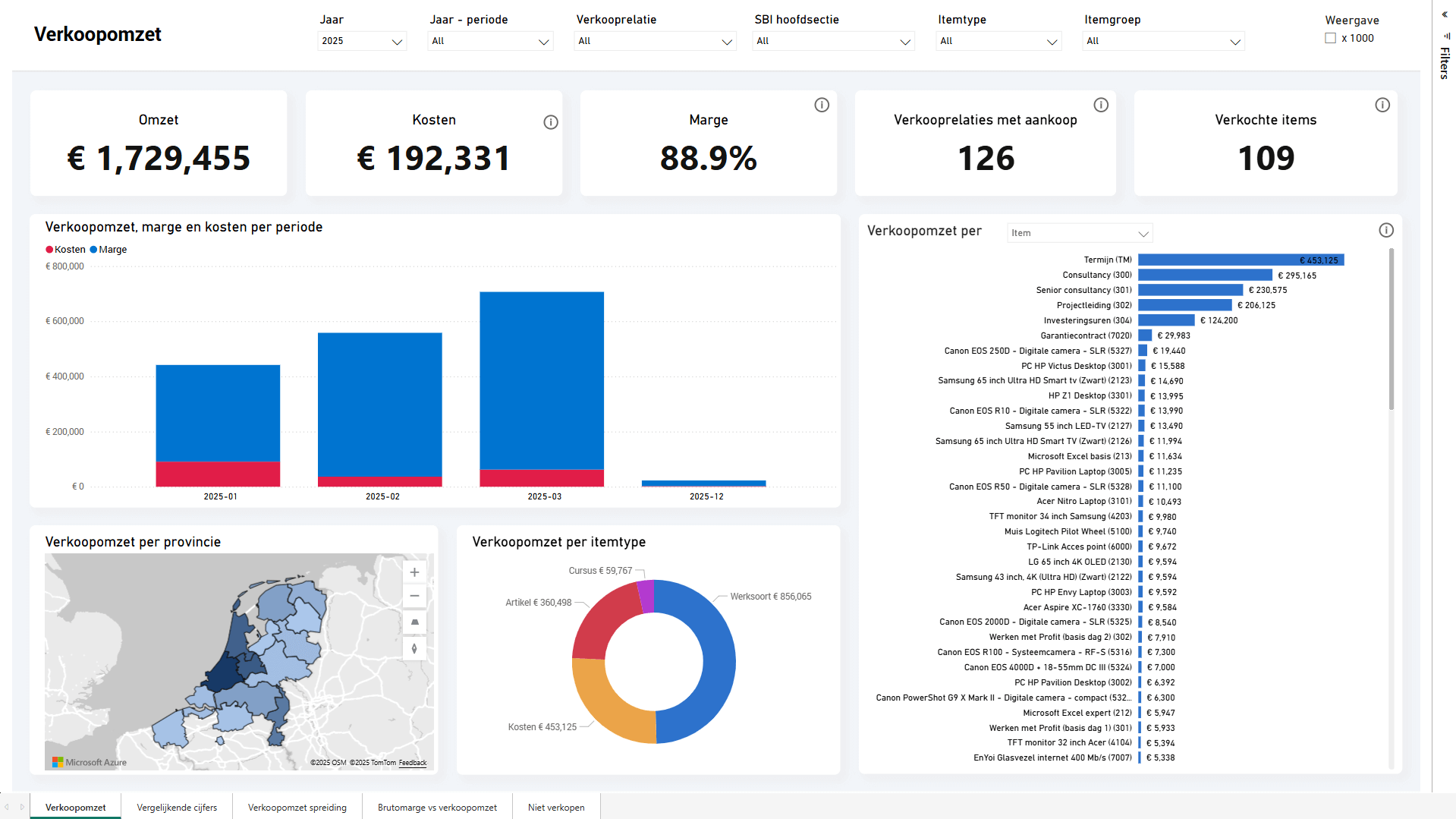Select the Termijn (TM) bar

click(x=1241, y=260)
